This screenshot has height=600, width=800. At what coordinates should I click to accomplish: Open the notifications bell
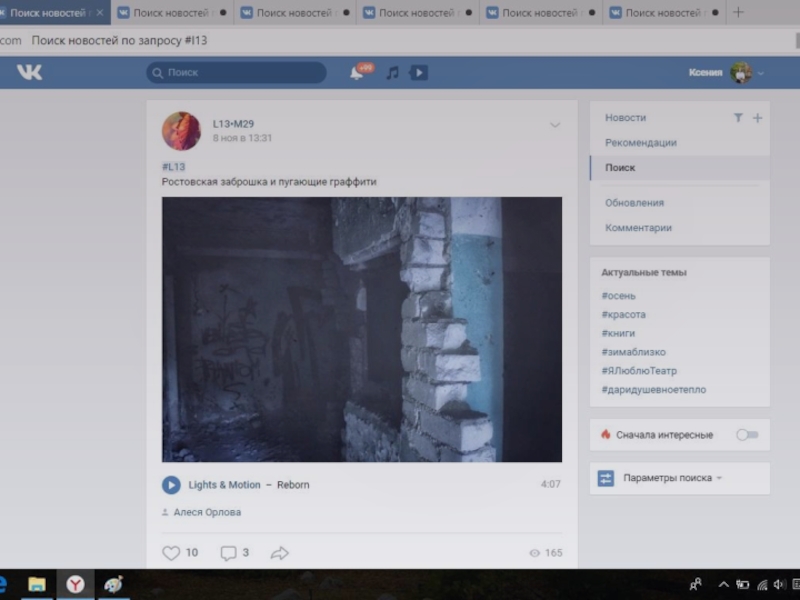[x=356, y=73]
